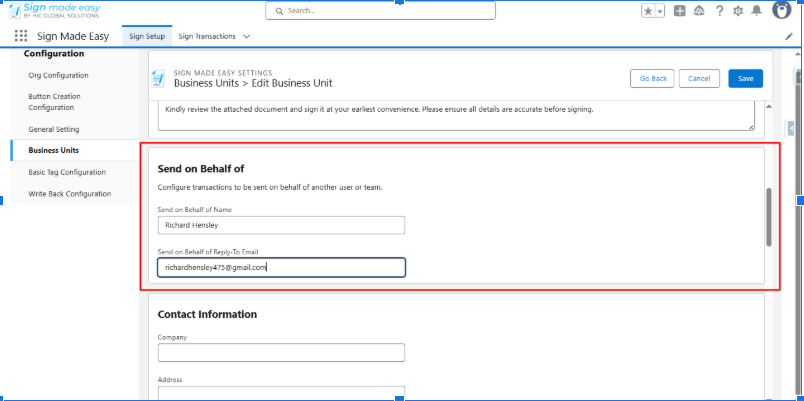804x401 pixels.
Task: Click the Send on Behalf of Reply-To Email field
Action: (x=282, y=267)
